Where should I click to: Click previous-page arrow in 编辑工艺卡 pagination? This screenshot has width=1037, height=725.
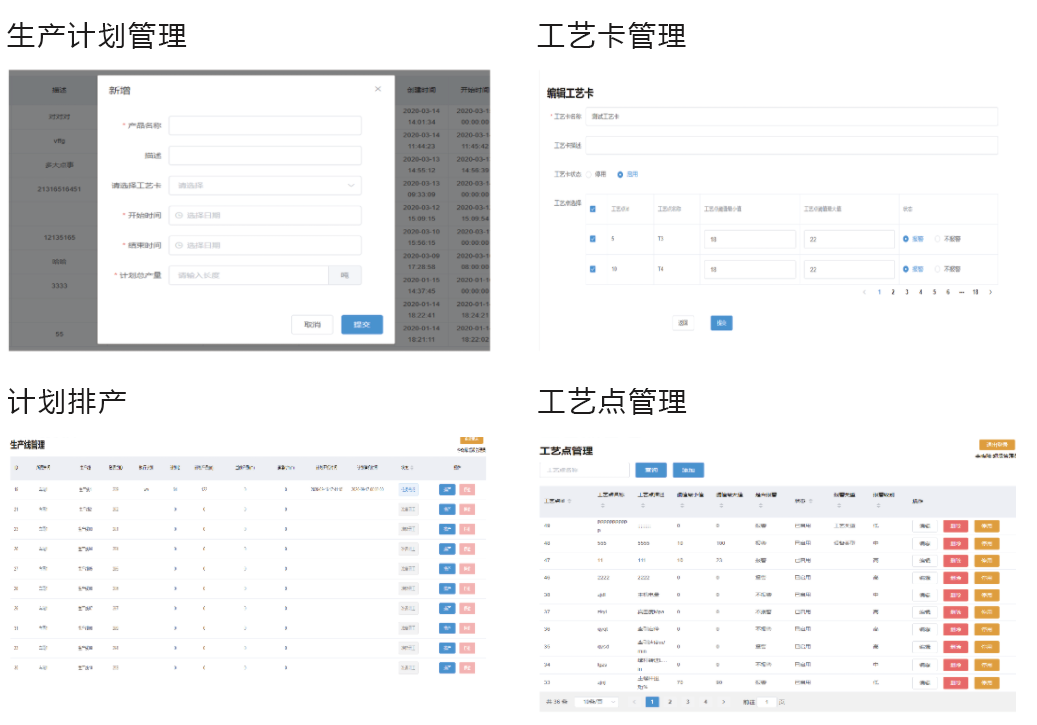click(864, 292)
